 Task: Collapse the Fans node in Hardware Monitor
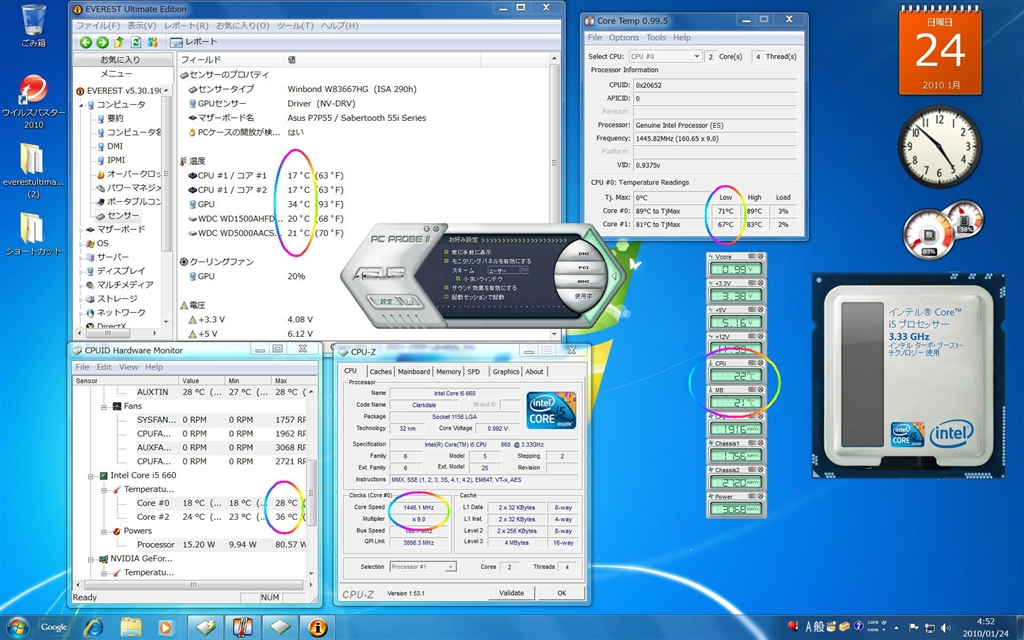(103, 406)
